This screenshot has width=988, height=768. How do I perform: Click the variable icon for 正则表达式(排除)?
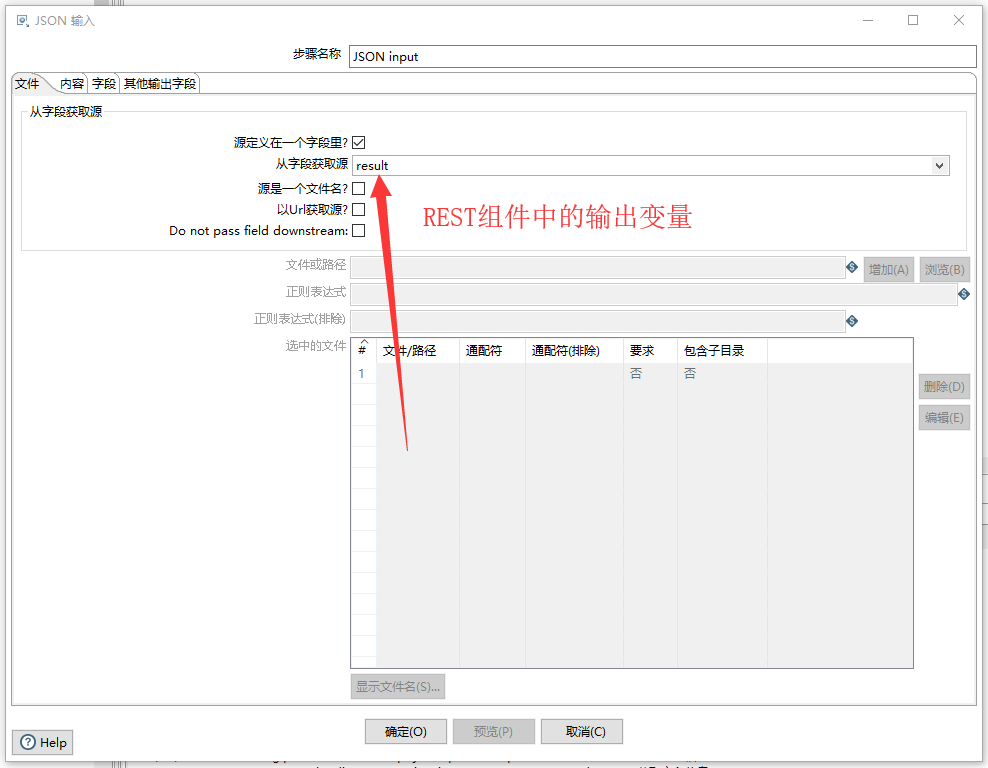point(852,319)
